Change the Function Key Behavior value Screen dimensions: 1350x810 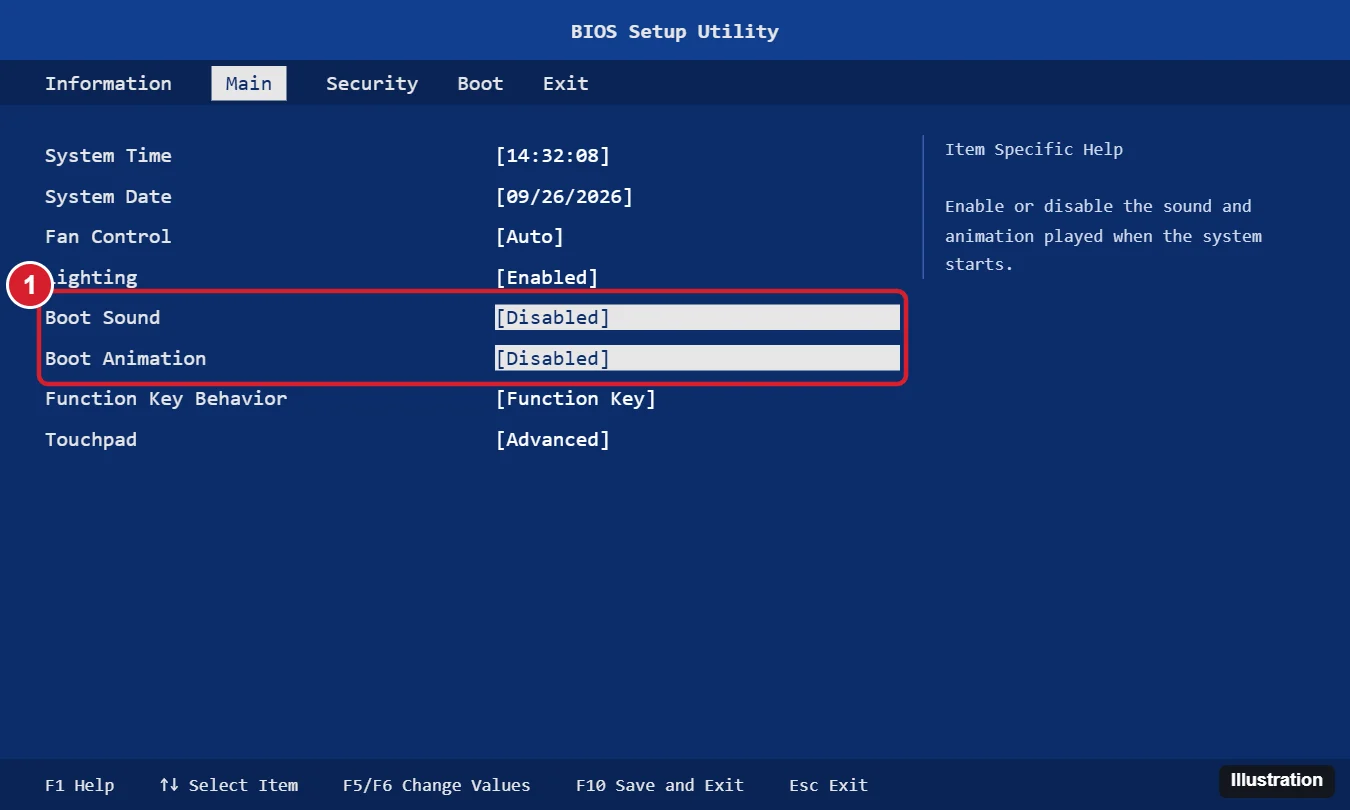click(x=576, y=399)
